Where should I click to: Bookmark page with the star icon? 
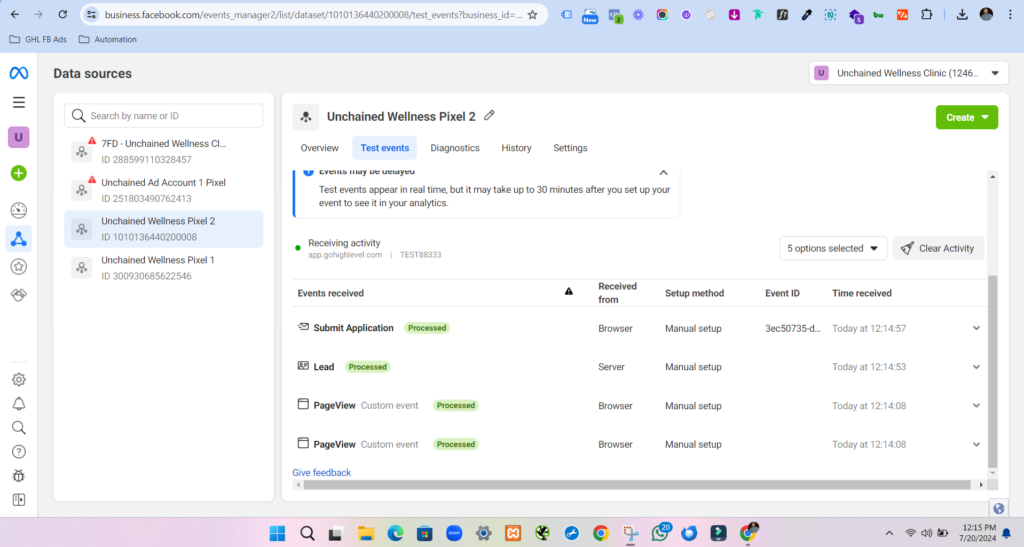coord(533,14)
